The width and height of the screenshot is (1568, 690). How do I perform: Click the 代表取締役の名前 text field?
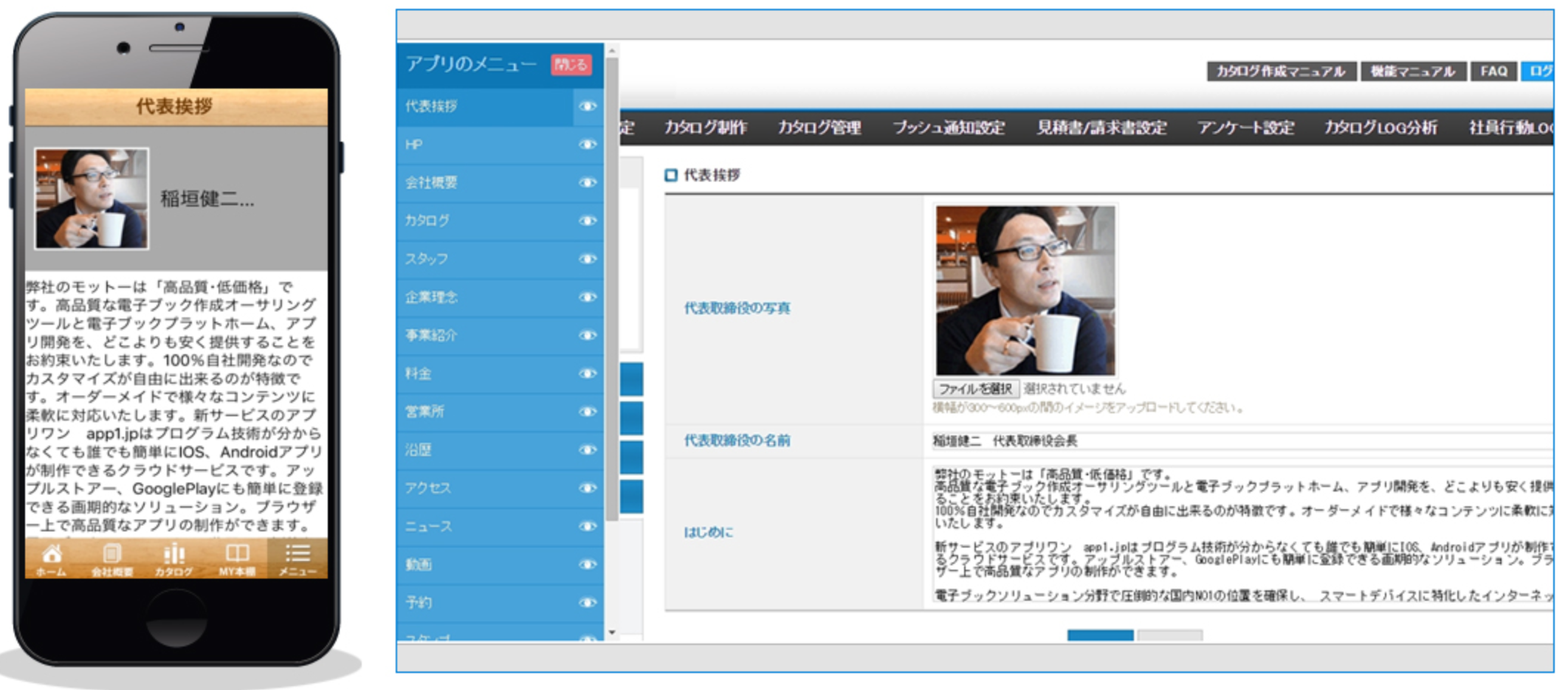(1240, 441)
